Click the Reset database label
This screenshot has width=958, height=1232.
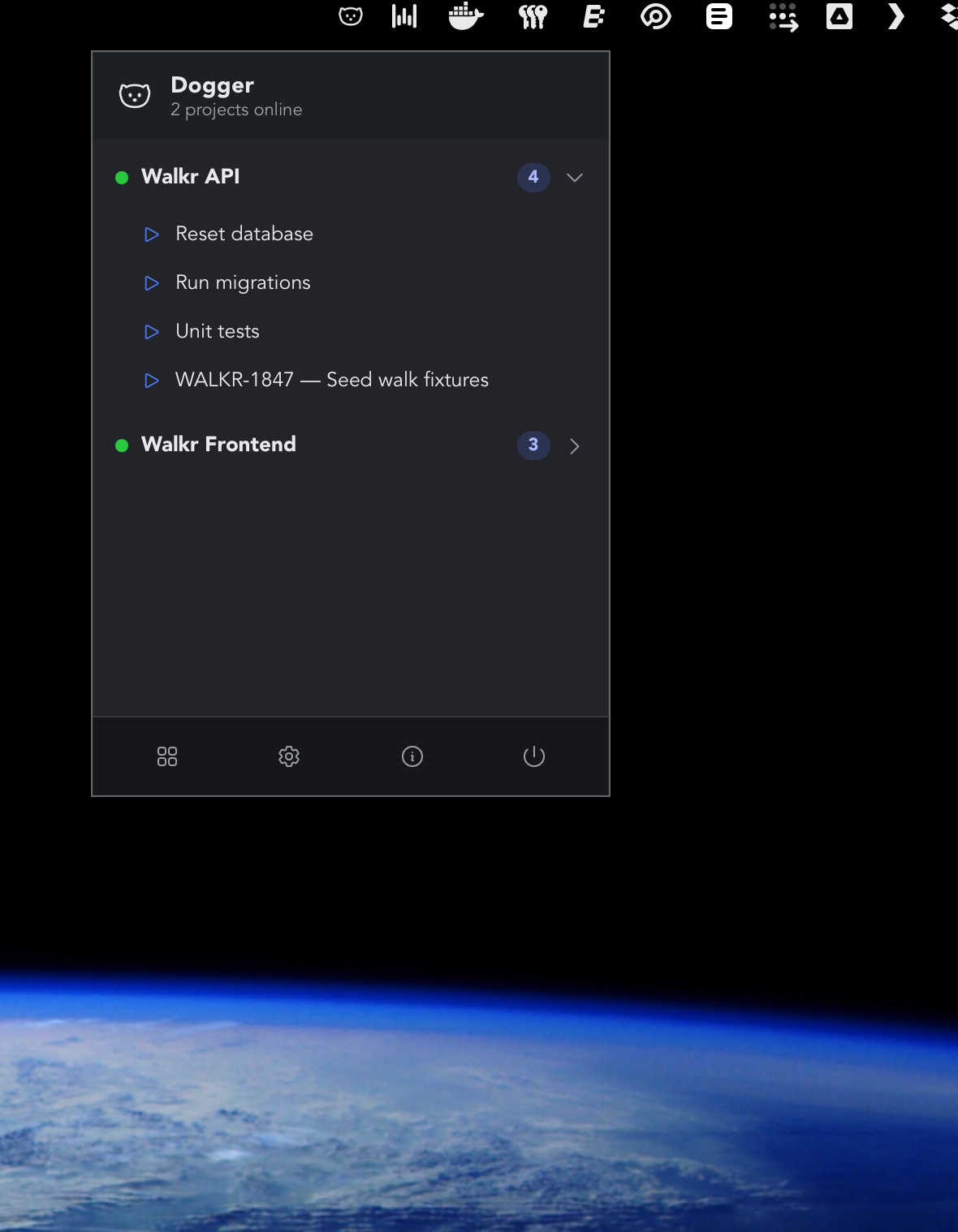click(244, 234)
